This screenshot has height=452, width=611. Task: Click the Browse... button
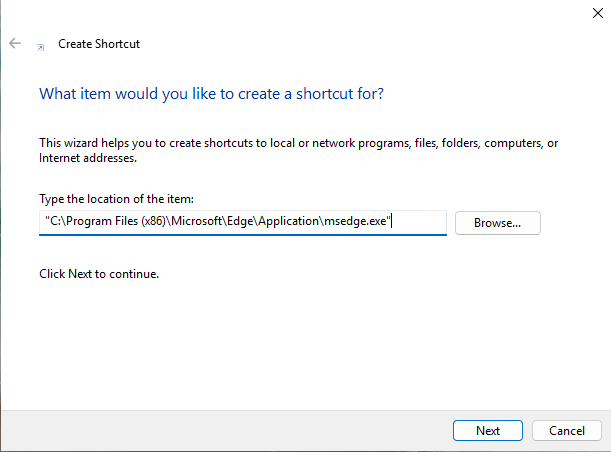[x=498, y=223]
